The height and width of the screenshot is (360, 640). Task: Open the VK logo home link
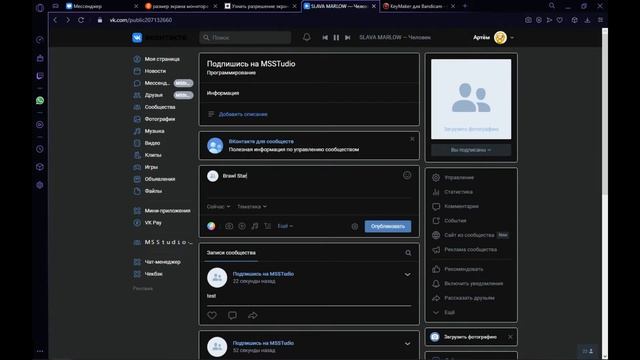point(137,38)
